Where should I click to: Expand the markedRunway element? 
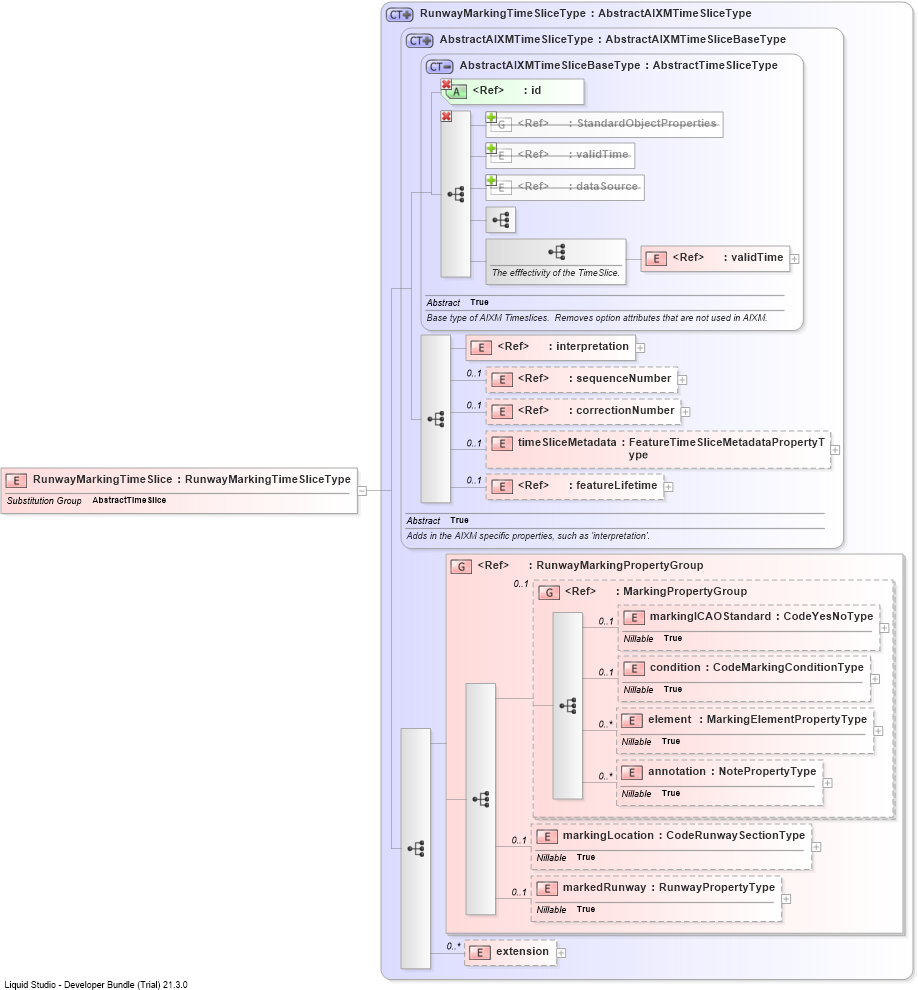[786, 899]
